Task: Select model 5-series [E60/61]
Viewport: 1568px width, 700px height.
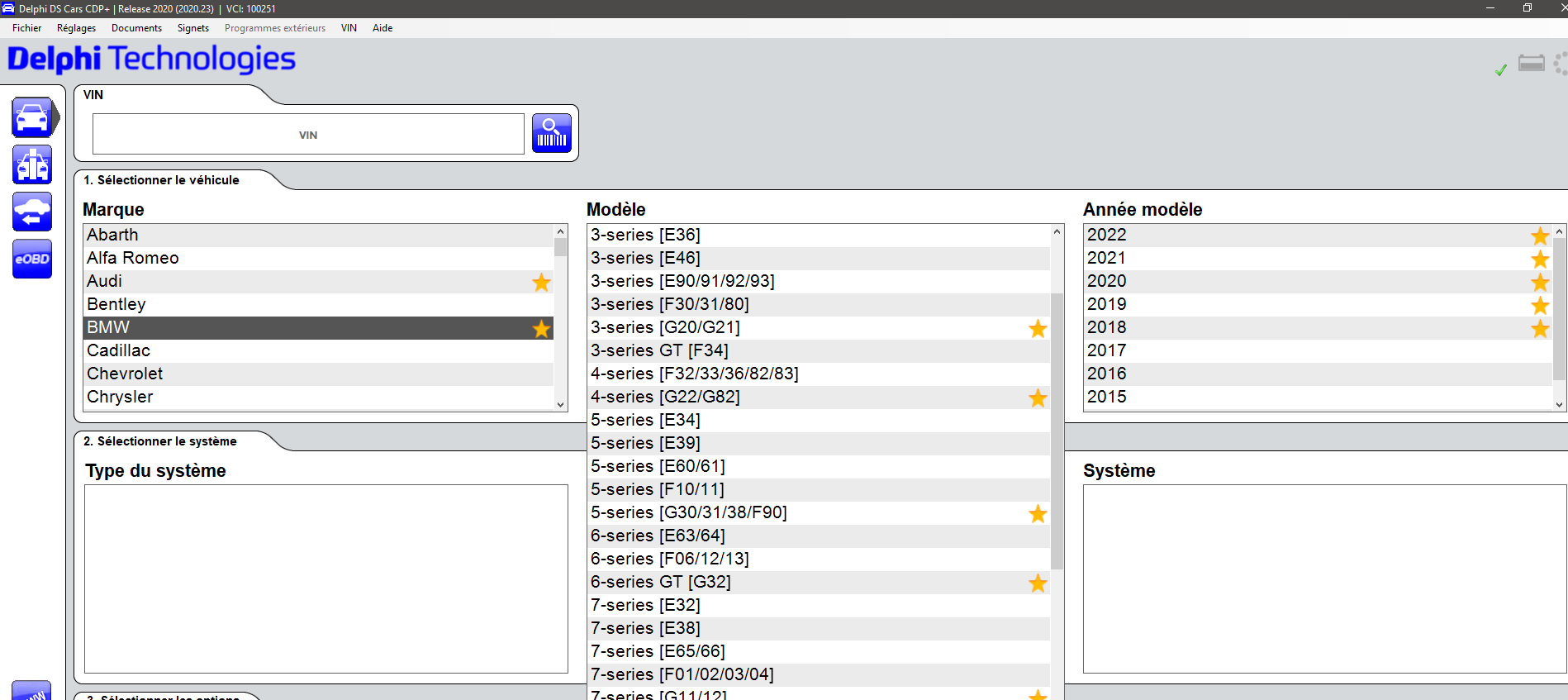Action: [819, 466]
